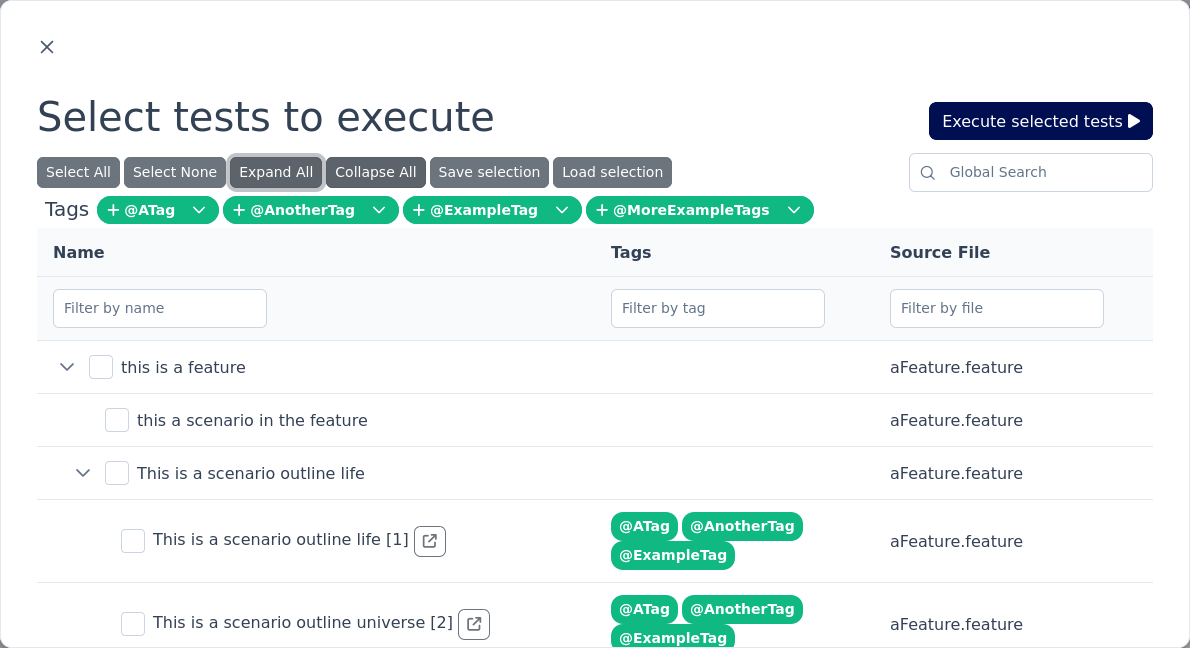Tick 'this a scenario in the feature' checkbox
The image size is (1190, 648).
117,420
